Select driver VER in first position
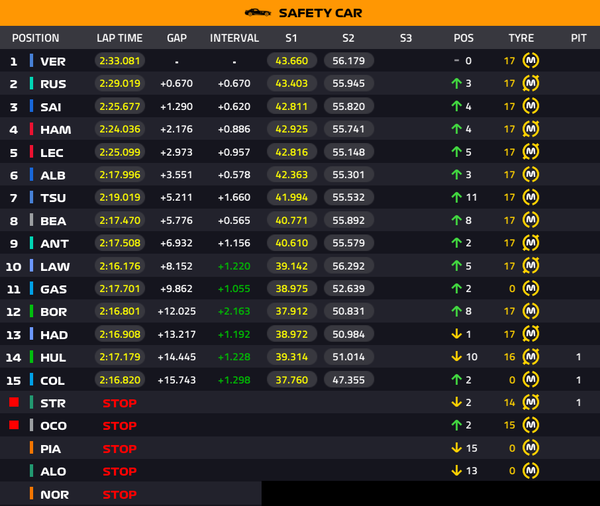The height and width of the screenshot is (506, 600). click(53, 61)
